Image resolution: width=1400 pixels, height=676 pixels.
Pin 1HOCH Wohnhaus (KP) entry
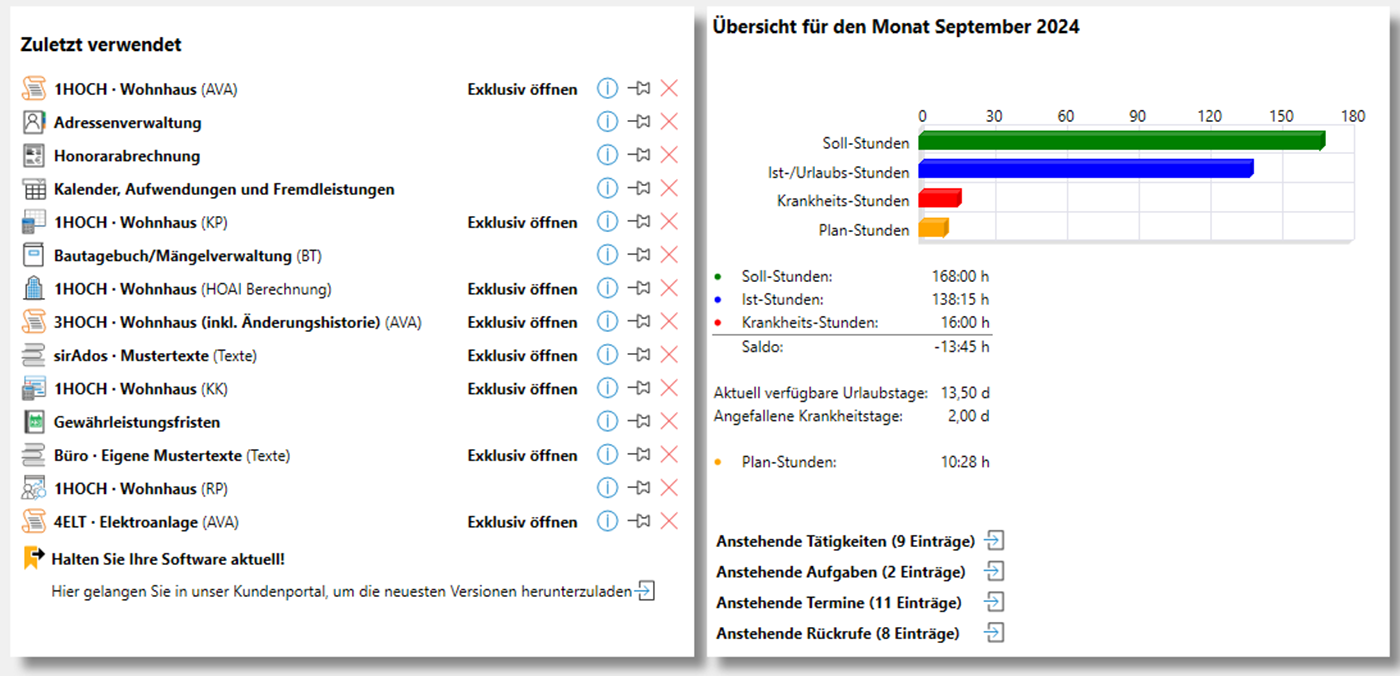(x=639, y=222)
